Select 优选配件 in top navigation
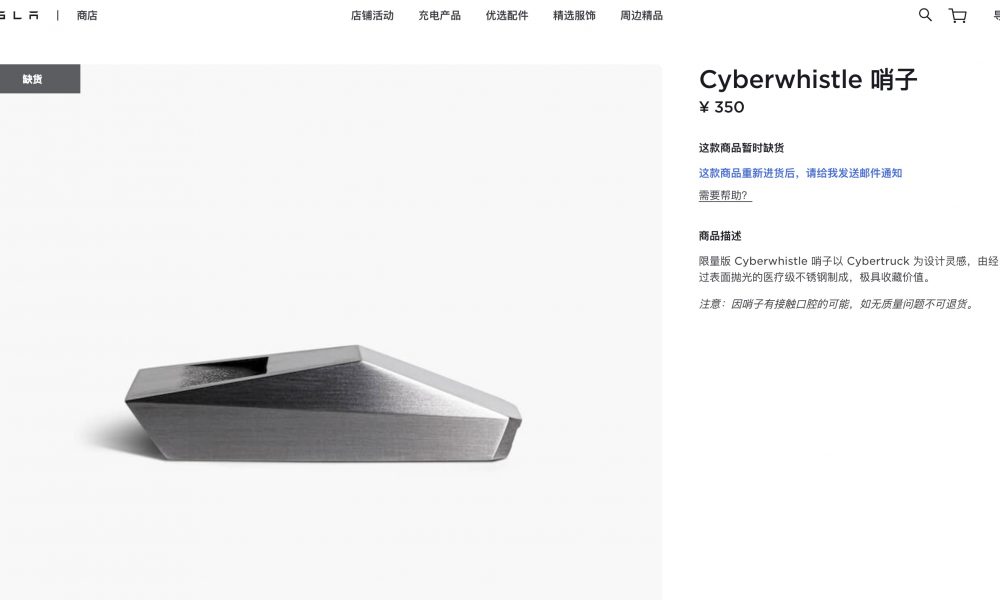The height and width of the screenshot is (600, 1000). pos(506,15)
